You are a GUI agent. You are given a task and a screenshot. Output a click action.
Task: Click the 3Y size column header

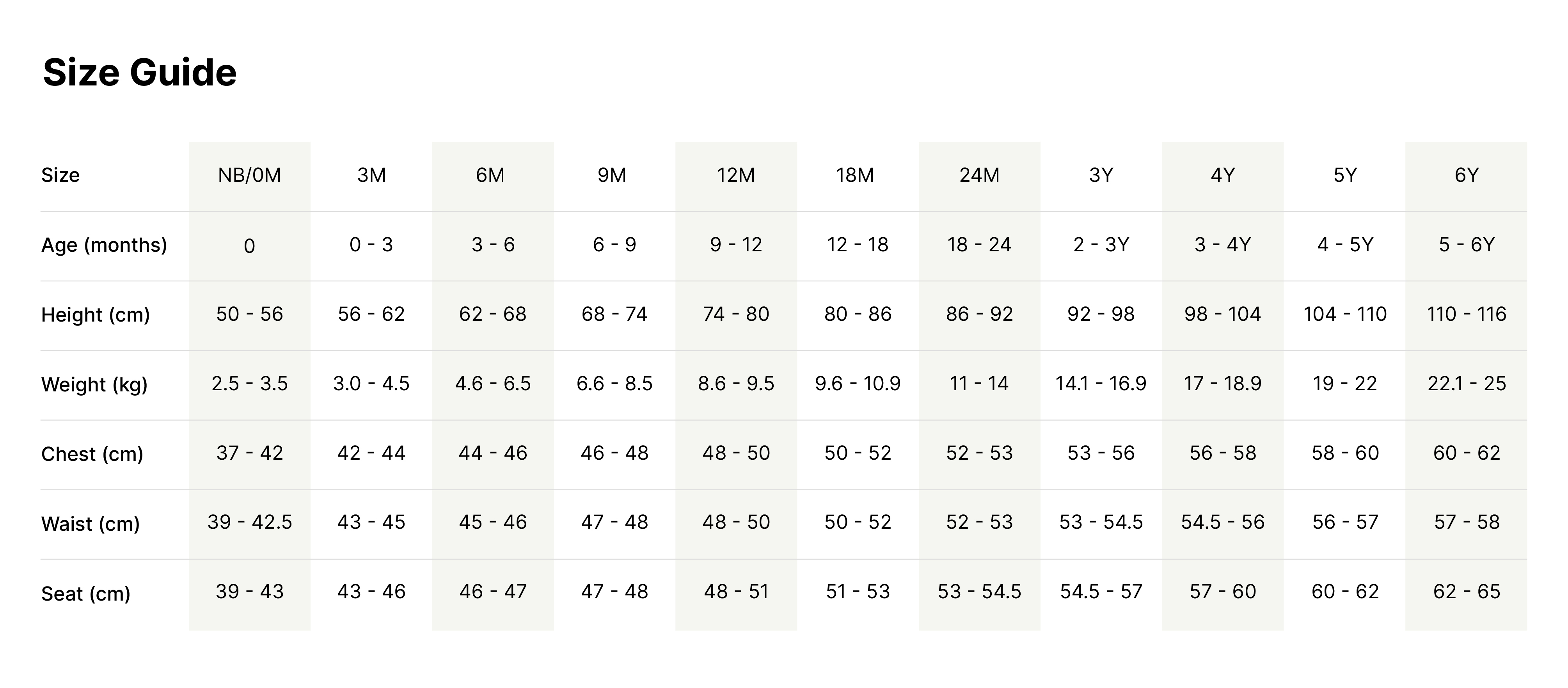[x=1101, y=175]
